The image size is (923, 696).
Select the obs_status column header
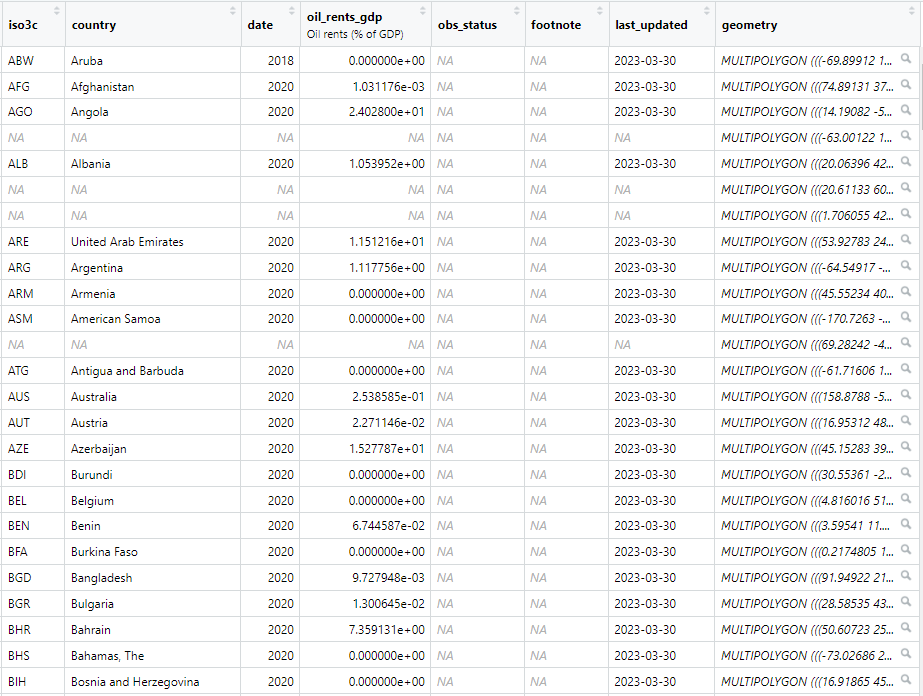tap(466, 25)
